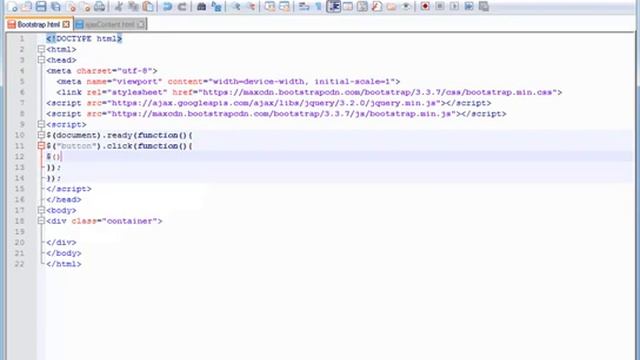Image resolution: width=640 pixels, height=360 pixels.
Task: Click the charset "utf-8" meta line
Action: tap(102, 71)
